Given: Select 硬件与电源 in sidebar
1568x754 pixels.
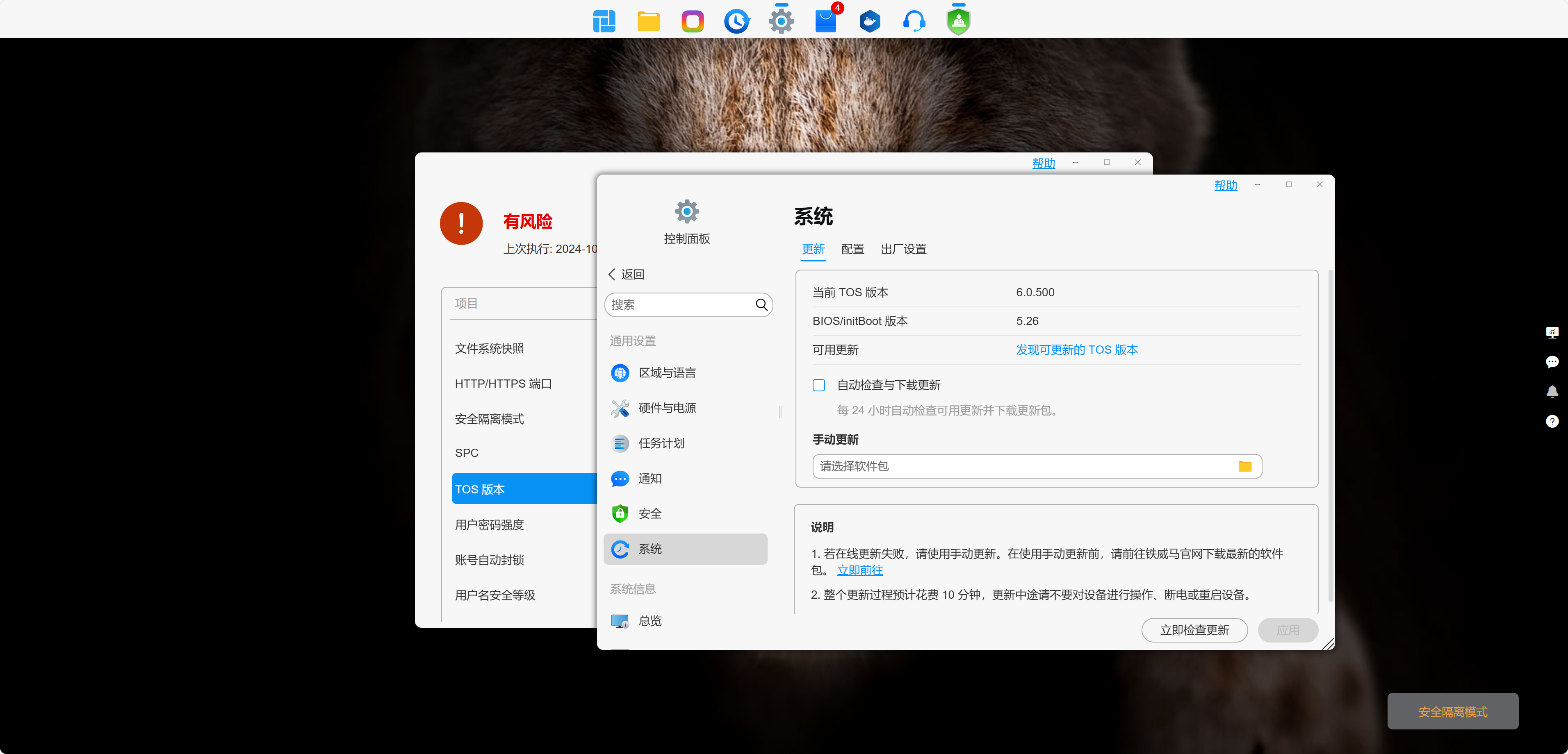Looking at the screenshot, I should pos(685,408).
